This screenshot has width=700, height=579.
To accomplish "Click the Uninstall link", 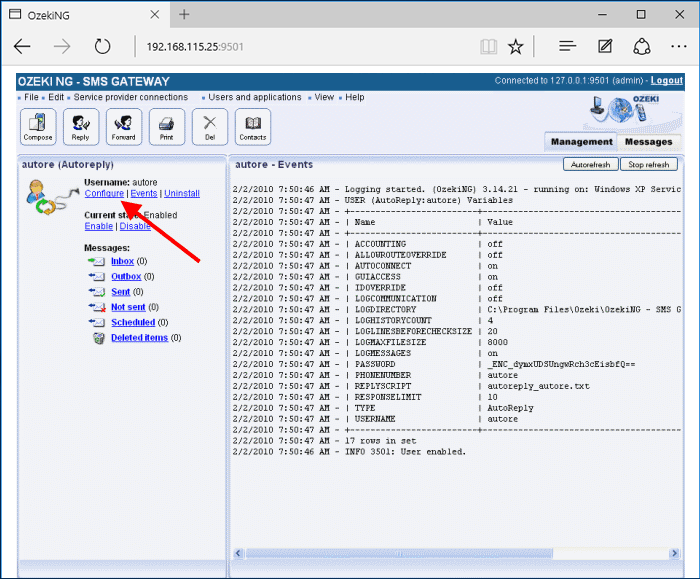I will point(182,193).
